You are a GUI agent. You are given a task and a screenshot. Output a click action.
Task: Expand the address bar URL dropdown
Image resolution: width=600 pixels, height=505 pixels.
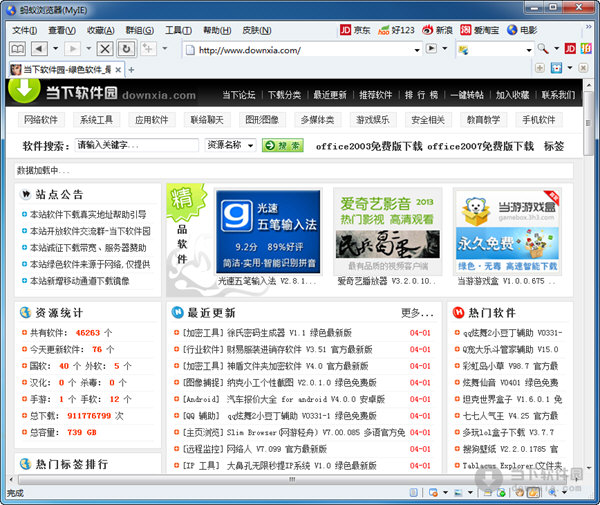click(417, 50)
